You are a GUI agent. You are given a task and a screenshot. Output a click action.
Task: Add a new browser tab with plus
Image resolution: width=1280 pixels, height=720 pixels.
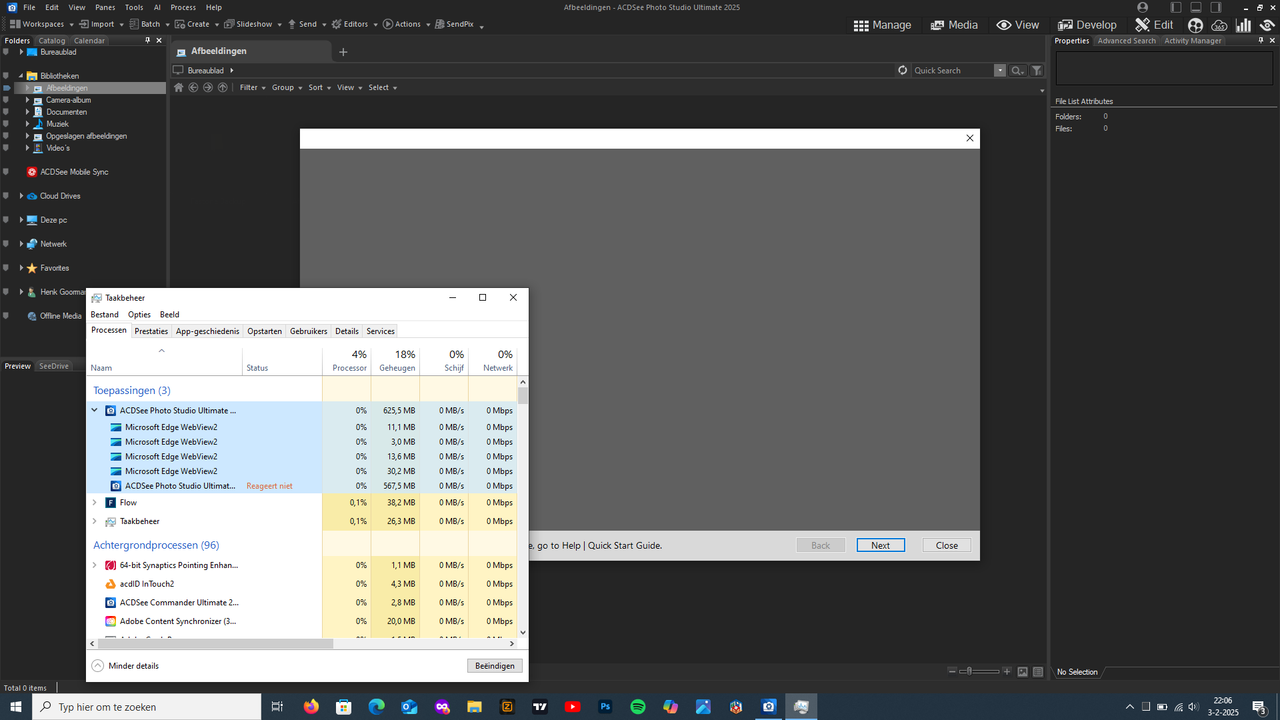pos(343,52)
